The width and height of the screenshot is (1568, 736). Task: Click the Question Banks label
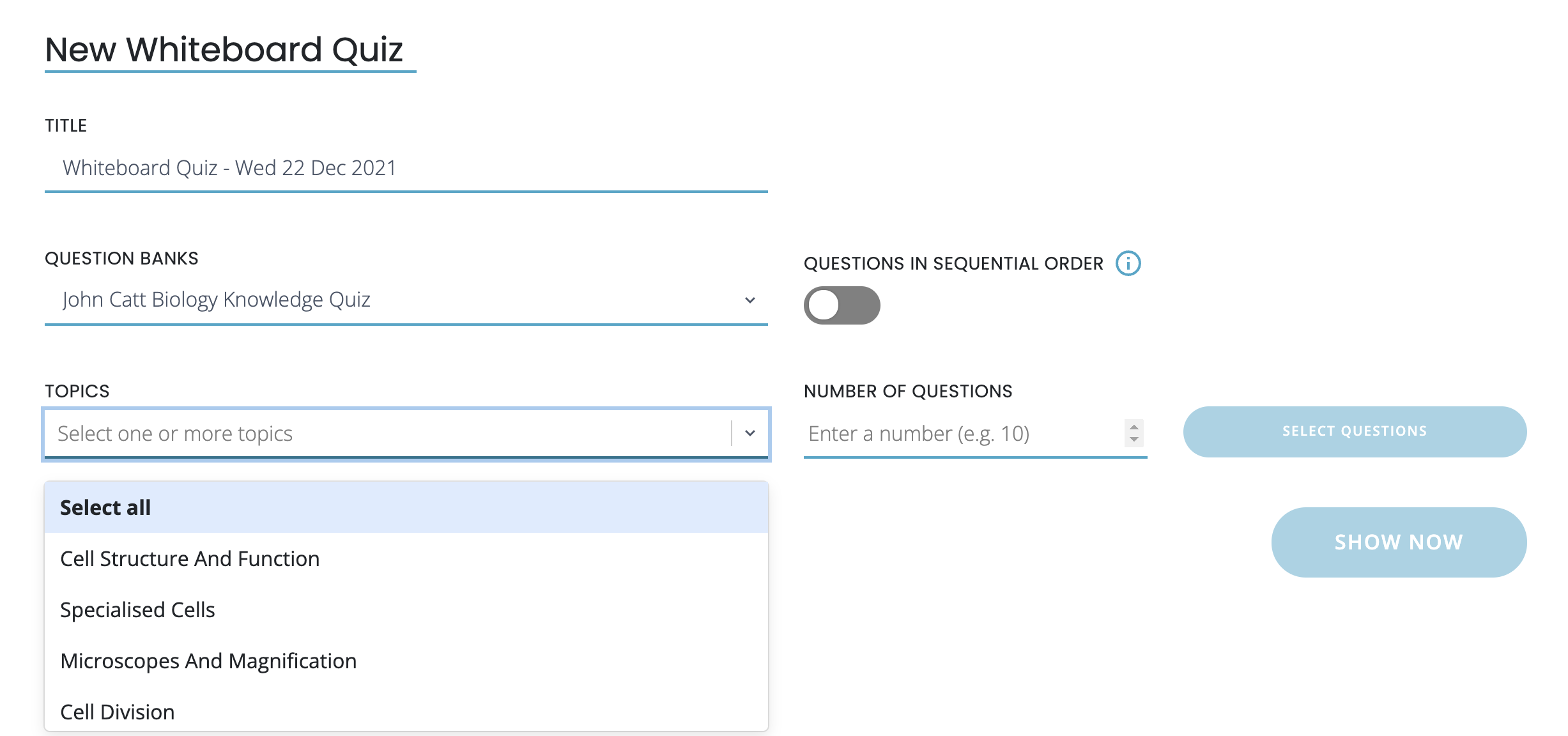click(x=121, y=258)
